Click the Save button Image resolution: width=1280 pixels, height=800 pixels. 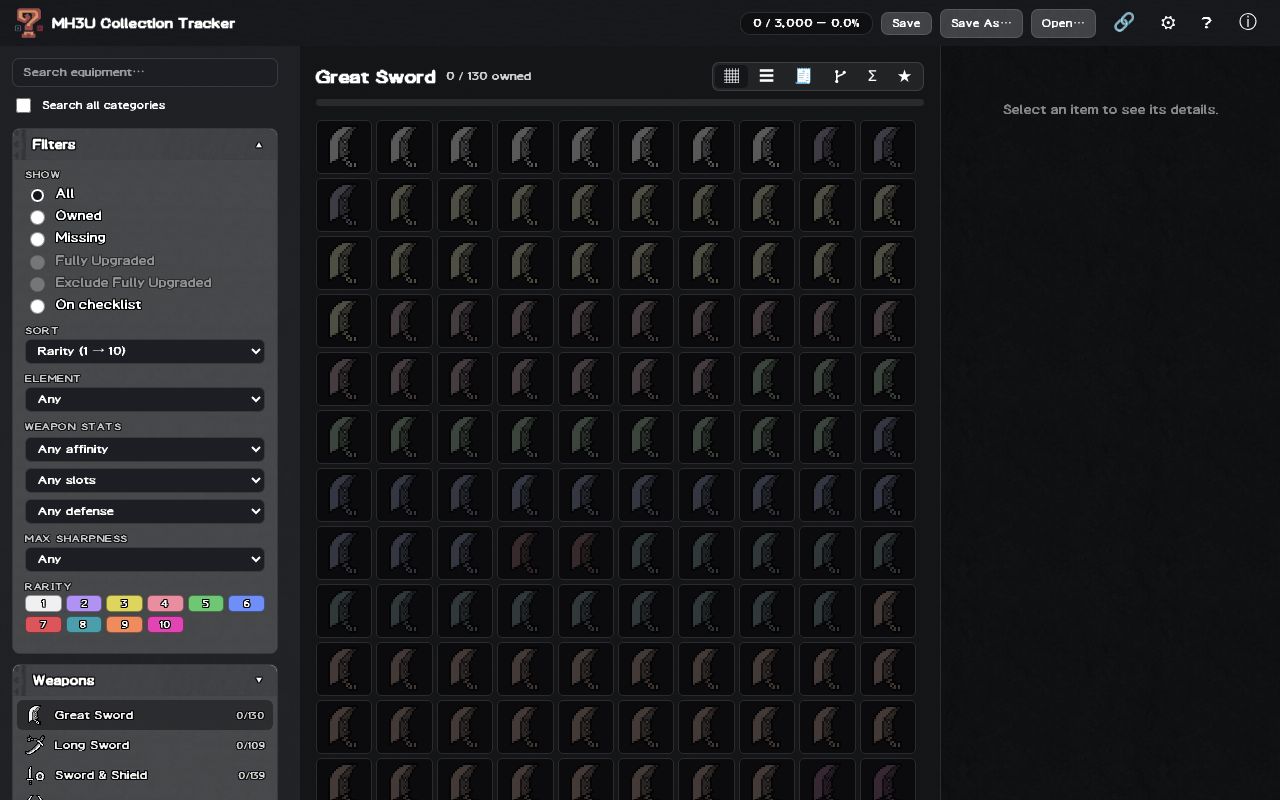tap(906, 23)
